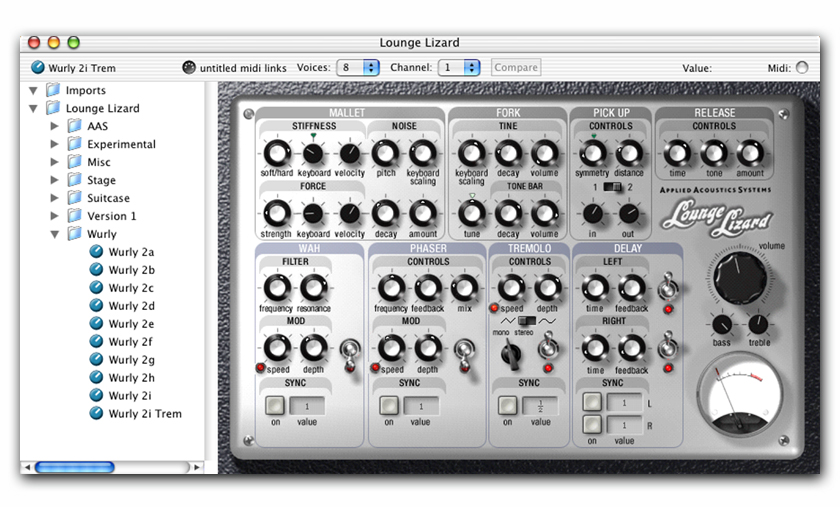
Task: Click the Wurly 2g preset icon
Action: 96,360
